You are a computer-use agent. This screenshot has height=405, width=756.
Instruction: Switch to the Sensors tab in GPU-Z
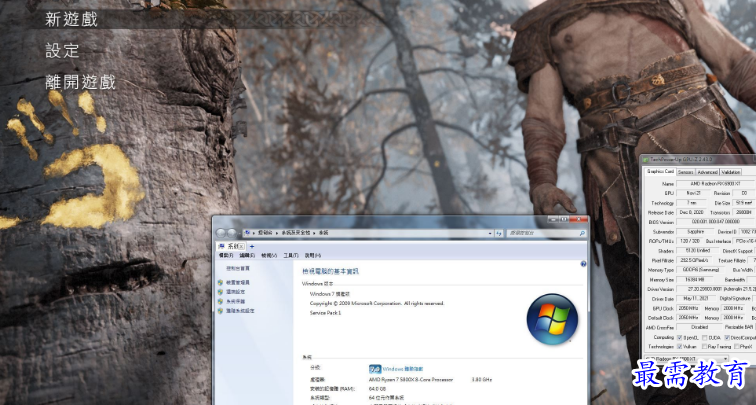(685, 172)
